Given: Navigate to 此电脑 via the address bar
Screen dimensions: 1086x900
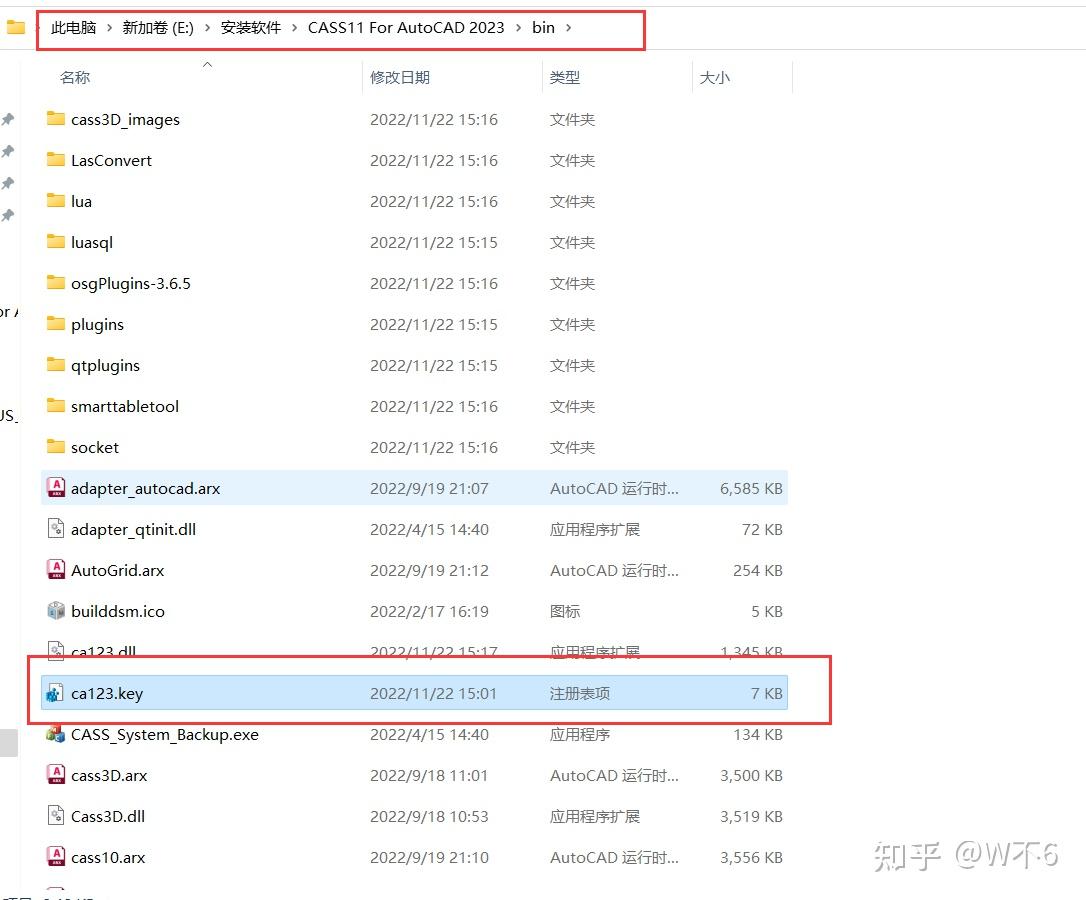Looking at the screenshot, I should click(x=72, y=28).
